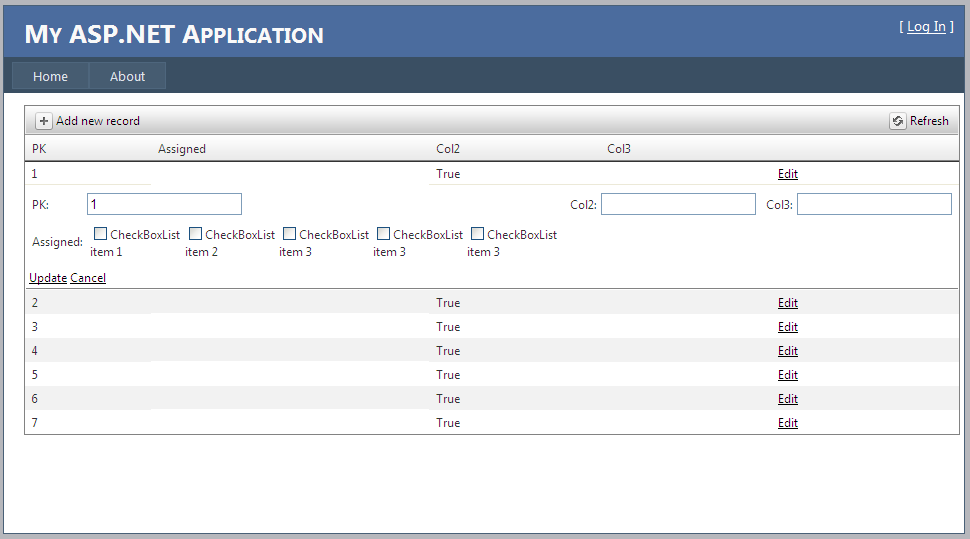Focus the Col2 input field

(678, 204)
